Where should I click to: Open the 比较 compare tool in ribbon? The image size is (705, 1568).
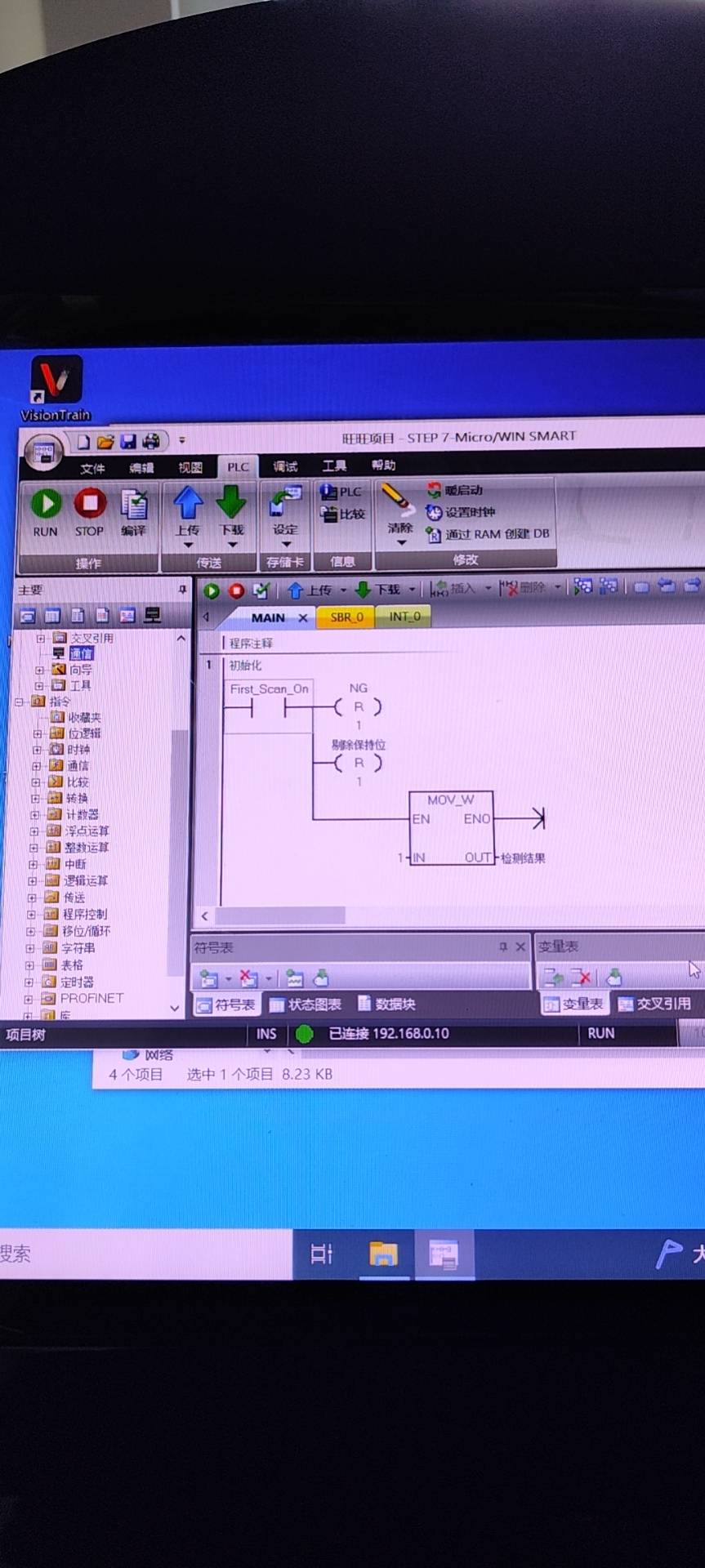click(x=343, y=514)
